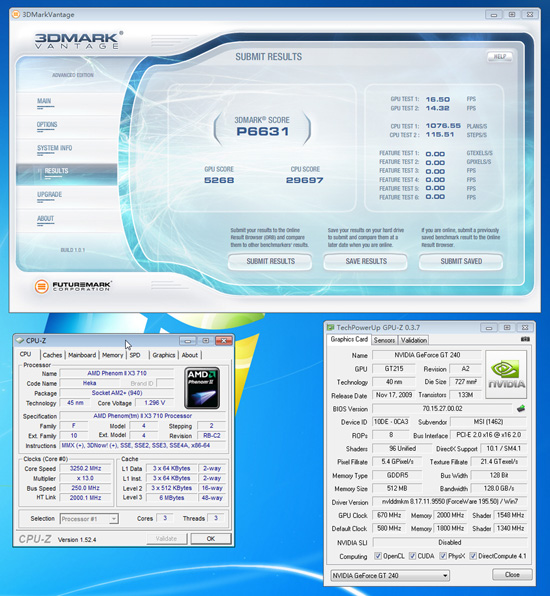
Task: Open the NVIDIA GeForce GT 240 dropdown
Action: pos(390,575)
